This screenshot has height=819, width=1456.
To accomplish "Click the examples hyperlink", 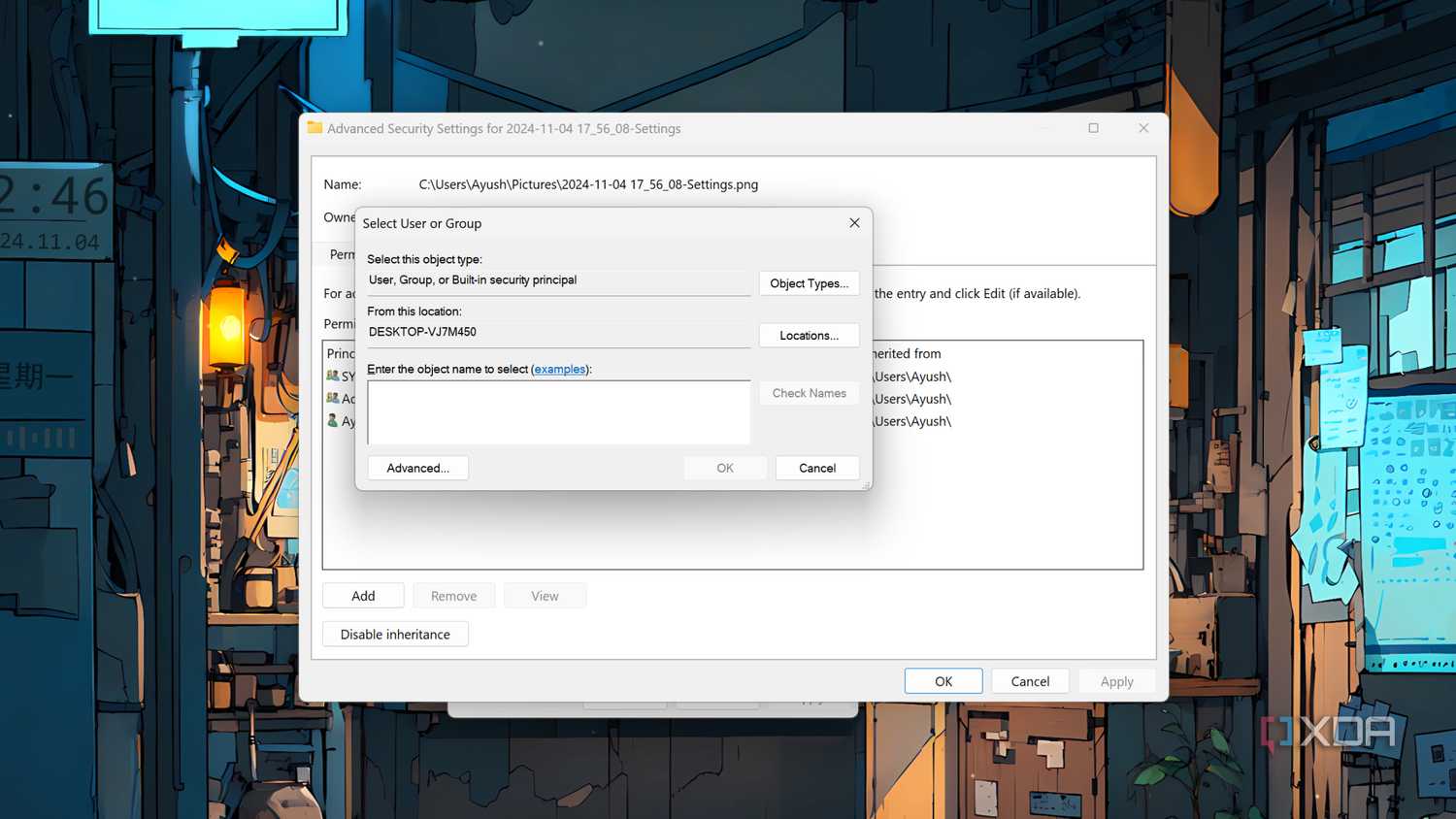I will point(560,369).
